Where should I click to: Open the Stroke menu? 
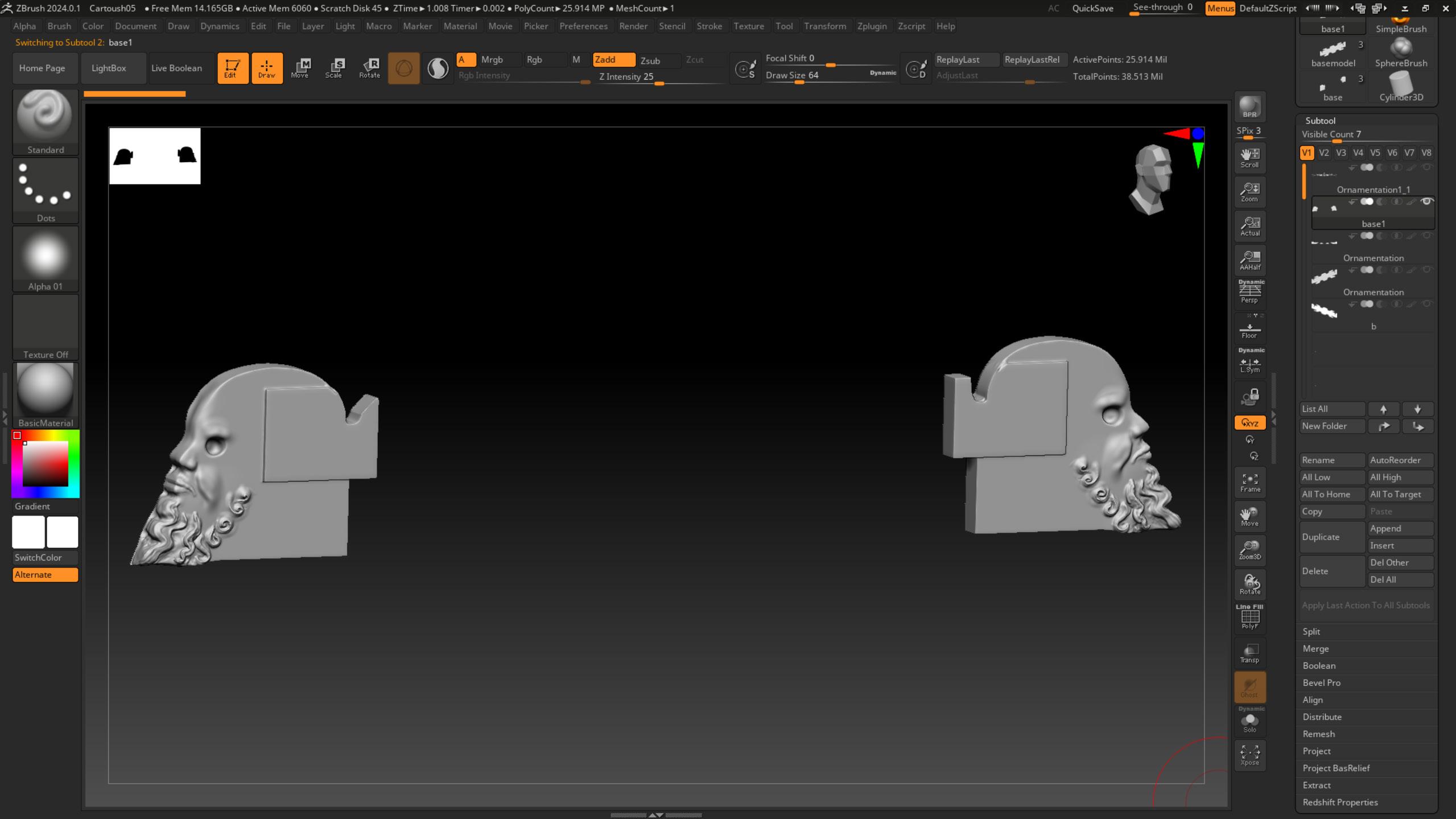[709, 26]
